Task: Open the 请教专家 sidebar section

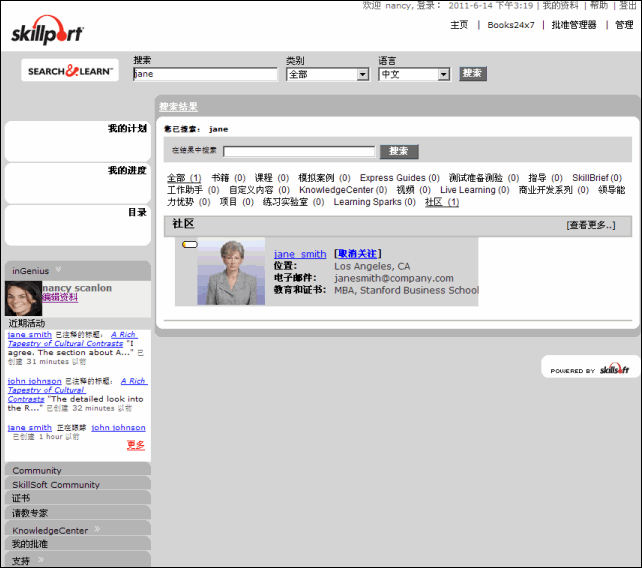Action: tap(78, 513)
